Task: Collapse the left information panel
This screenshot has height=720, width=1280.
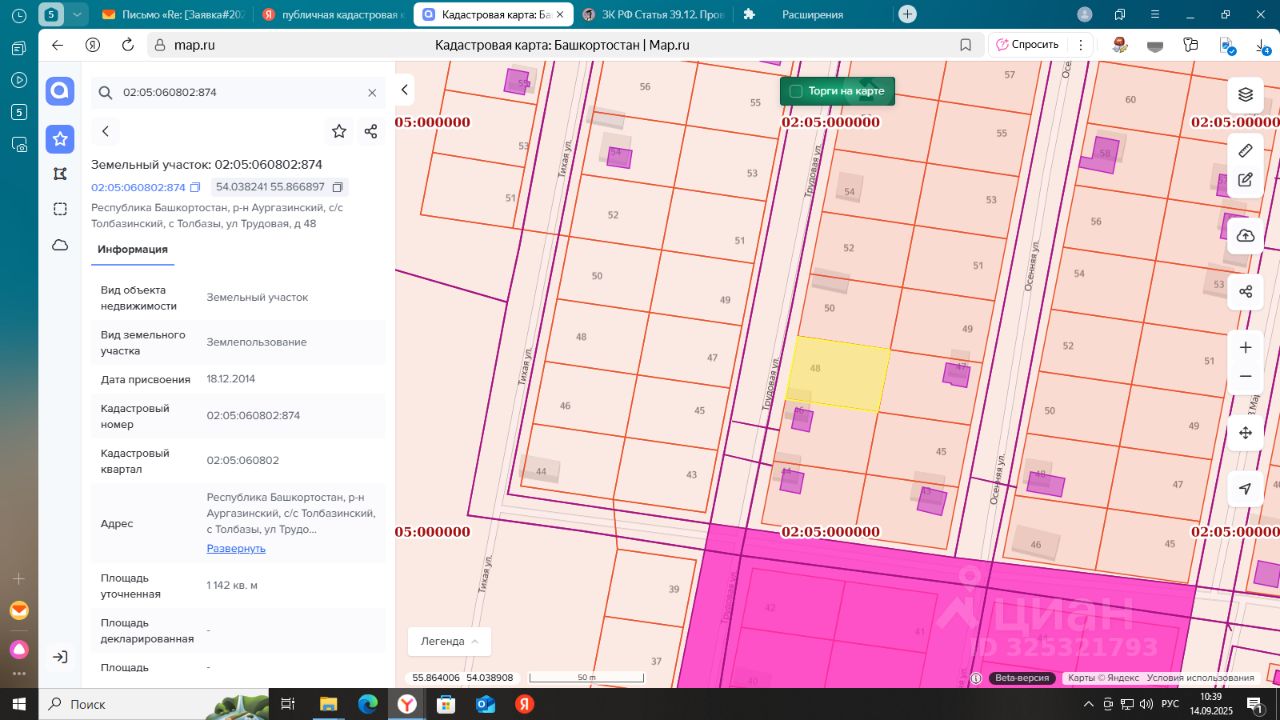Action: (x=404, y=90)
